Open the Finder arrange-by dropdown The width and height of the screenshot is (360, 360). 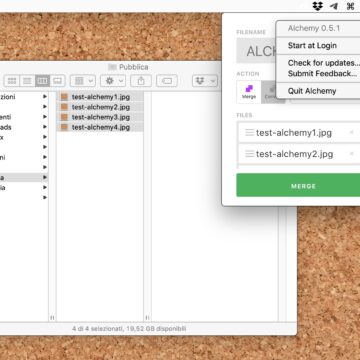(83, 81)
